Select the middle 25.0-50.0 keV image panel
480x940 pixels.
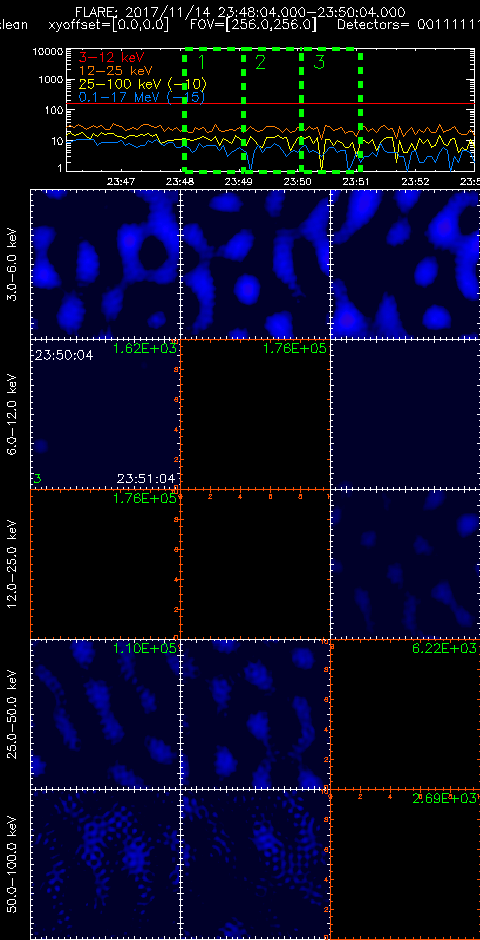click(x=255, y=714)
